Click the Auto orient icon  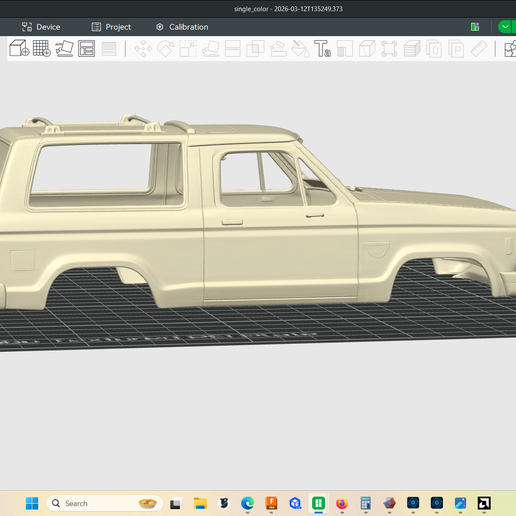64,48
